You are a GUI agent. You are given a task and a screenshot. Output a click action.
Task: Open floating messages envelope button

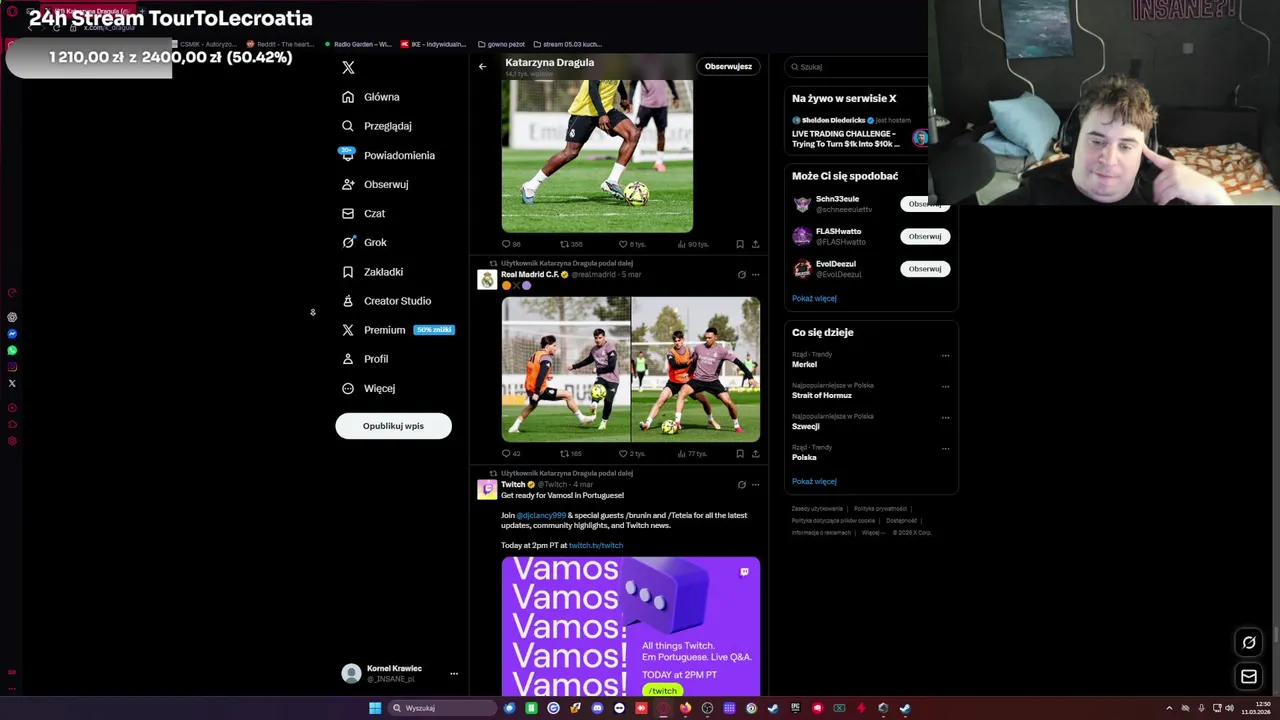coord(1249,677)
